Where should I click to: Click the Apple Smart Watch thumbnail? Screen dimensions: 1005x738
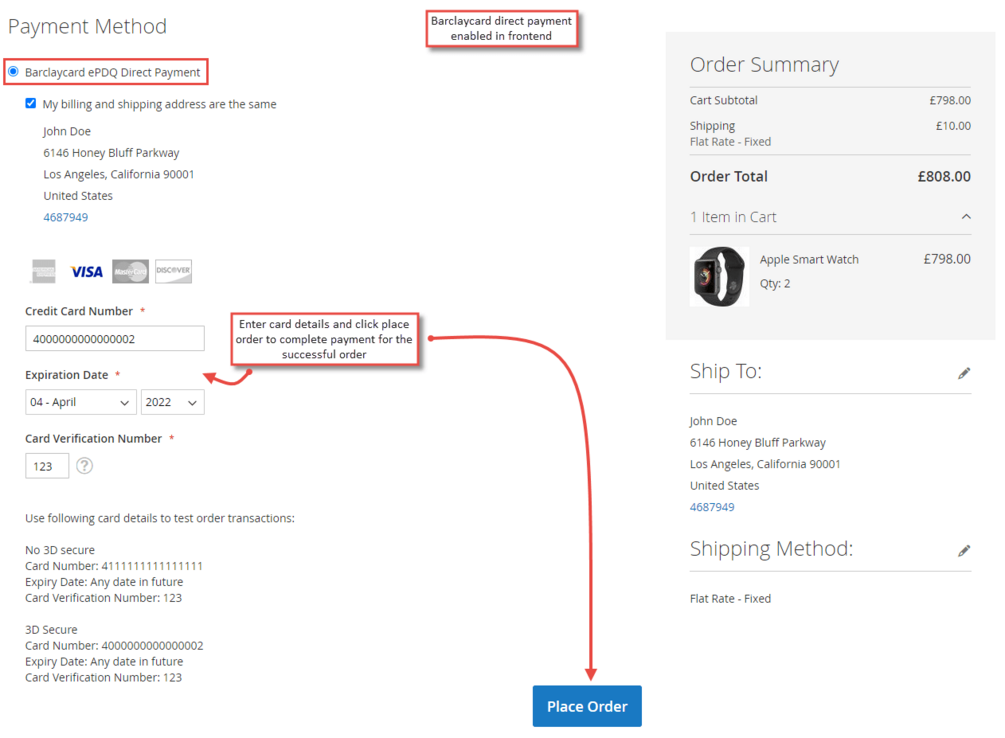coord(719,276)
